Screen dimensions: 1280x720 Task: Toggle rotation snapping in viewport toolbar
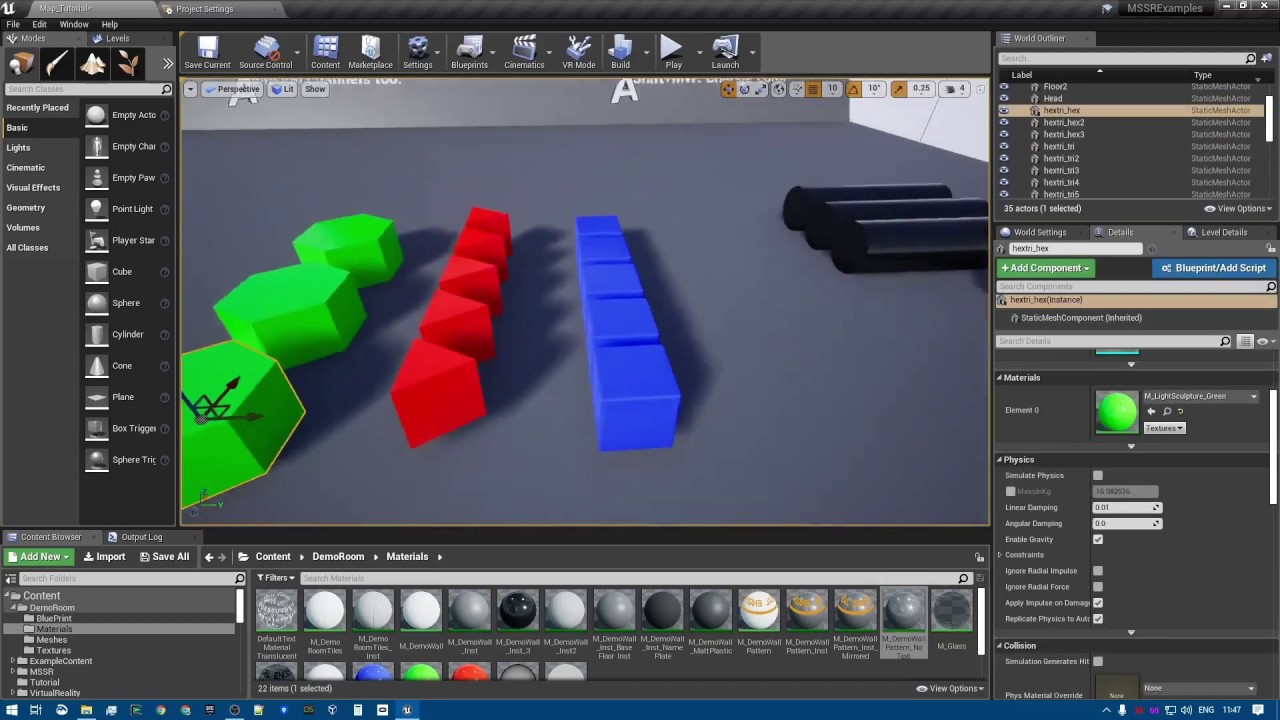(853, 89)
